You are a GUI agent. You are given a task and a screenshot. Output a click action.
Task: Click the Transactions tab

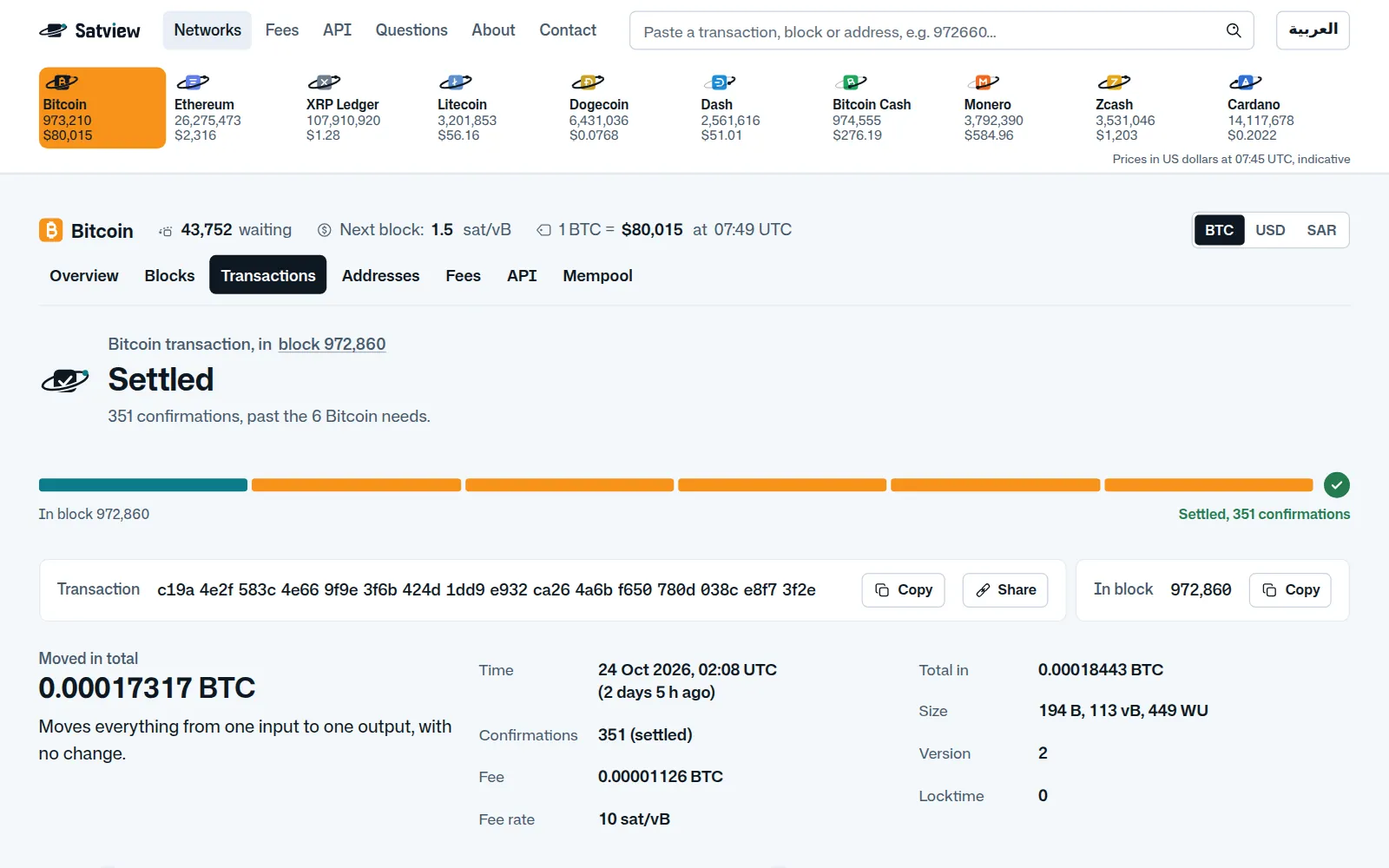click(268, 275)
